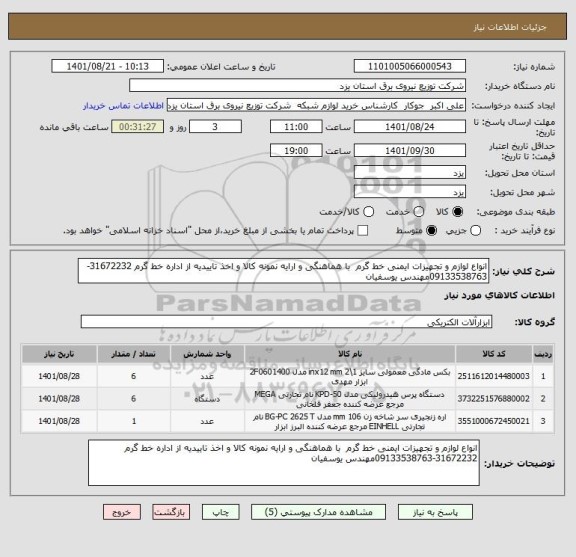This screenshot has width=576, height=557.
Task: Click the بازگشت back button
Action: (x=171, y=512)
